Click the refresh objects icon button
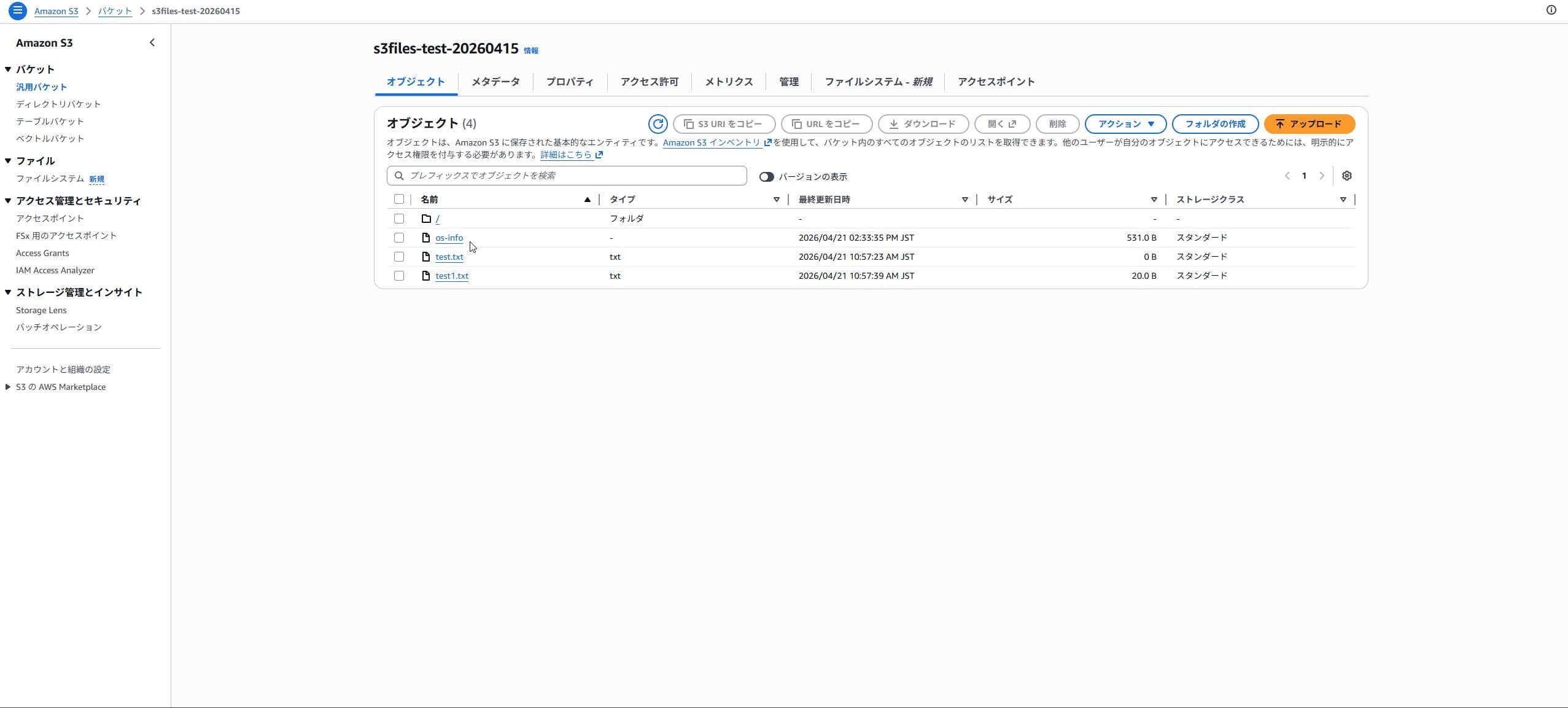The height and width of the screenshot is (708, 1568). (x=658, y=124)
